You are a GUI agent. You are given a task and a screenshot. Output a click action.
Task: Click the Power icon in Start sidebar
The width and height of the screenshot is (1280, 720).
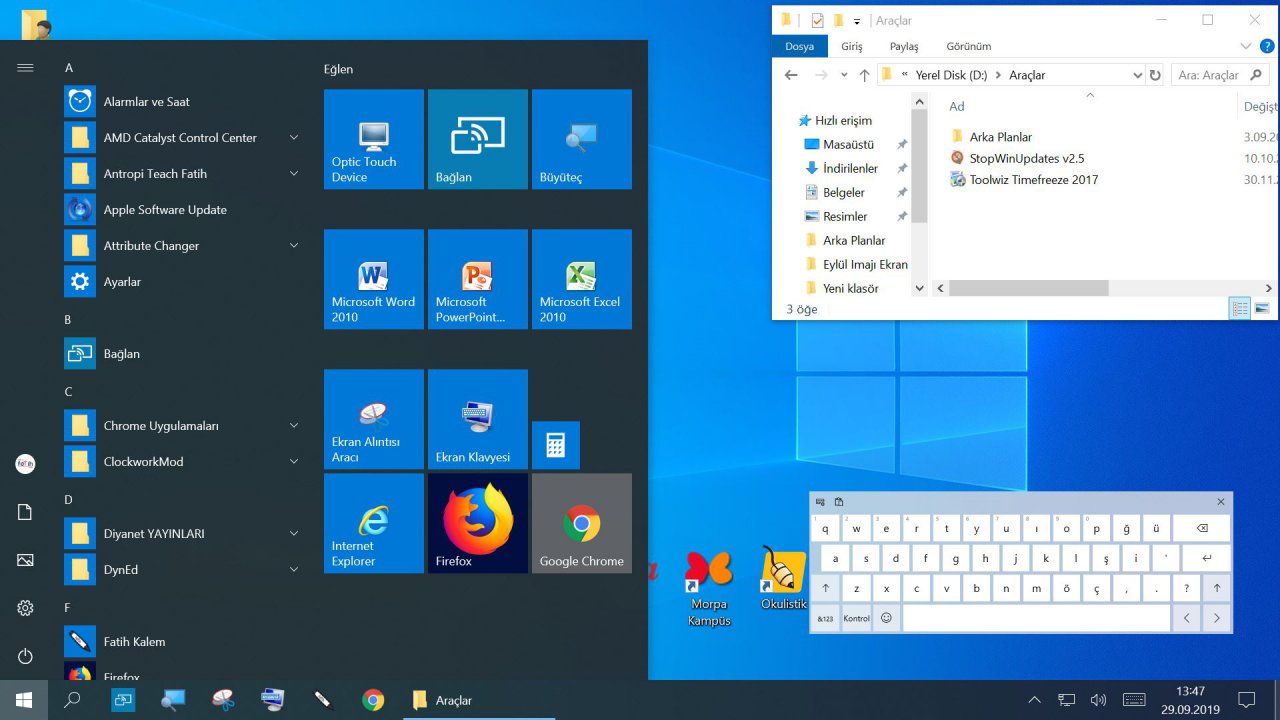[x=25, y=656]
